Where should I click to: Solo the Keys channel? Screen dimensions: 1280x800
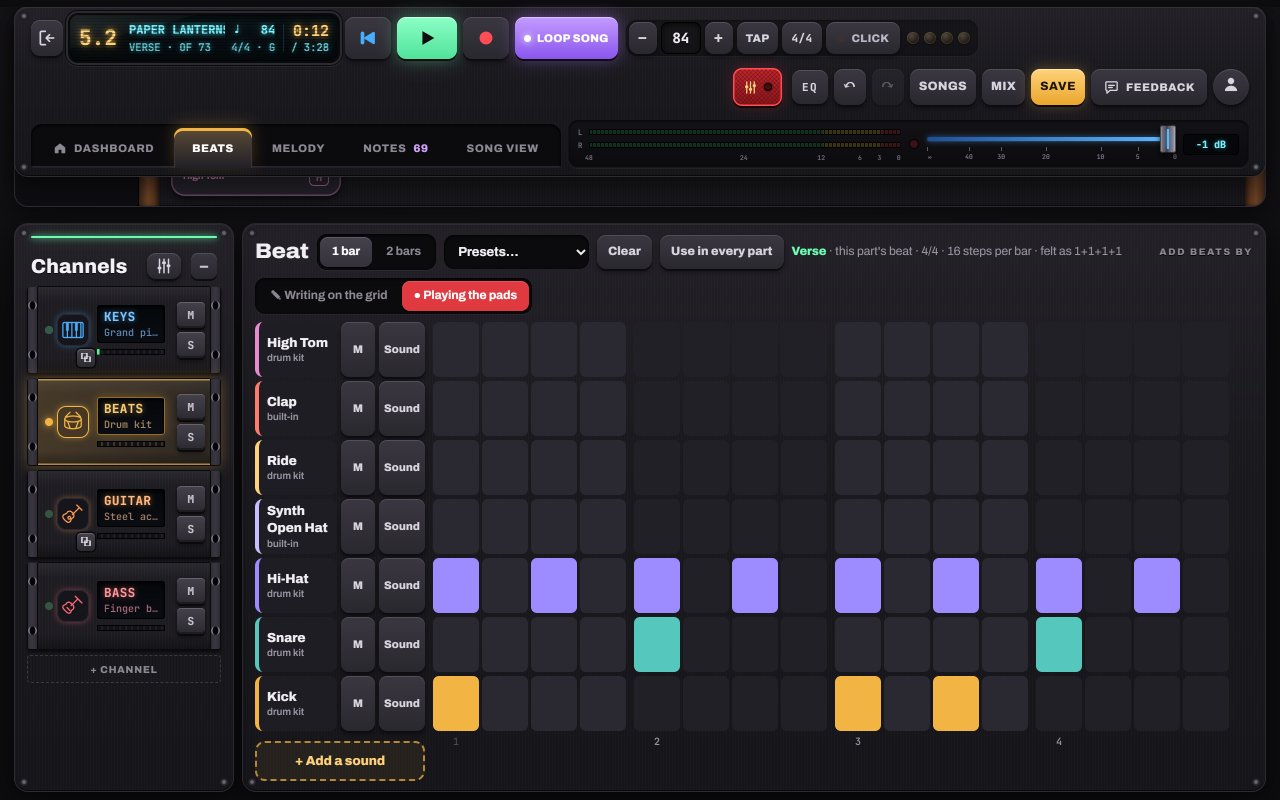click(x=190, y=345)
